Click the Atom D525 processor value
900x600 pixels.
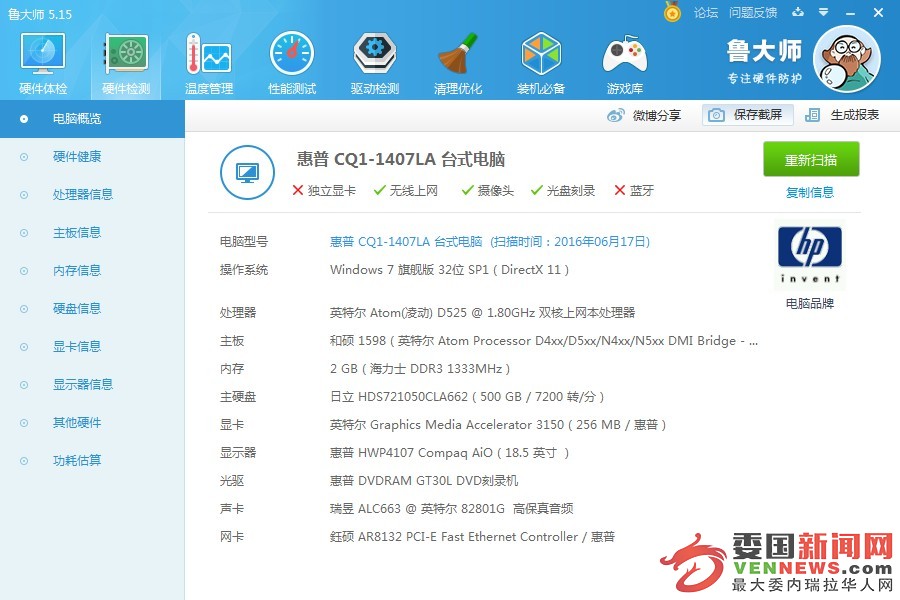point(482,313)
